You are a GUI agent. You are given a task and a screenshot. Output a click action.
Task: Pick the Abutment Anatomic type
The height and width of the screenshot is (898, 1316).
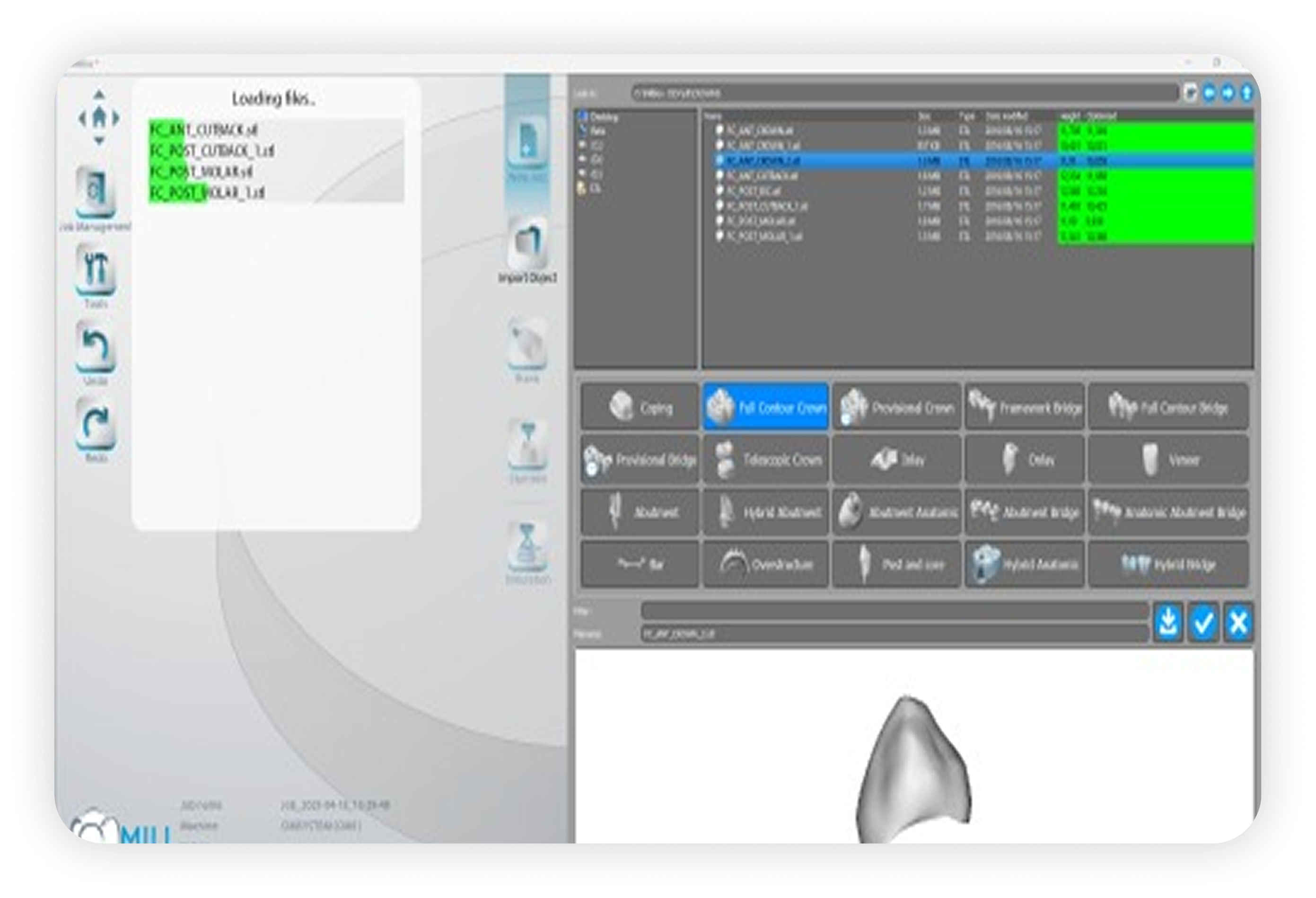click(896, 512)
